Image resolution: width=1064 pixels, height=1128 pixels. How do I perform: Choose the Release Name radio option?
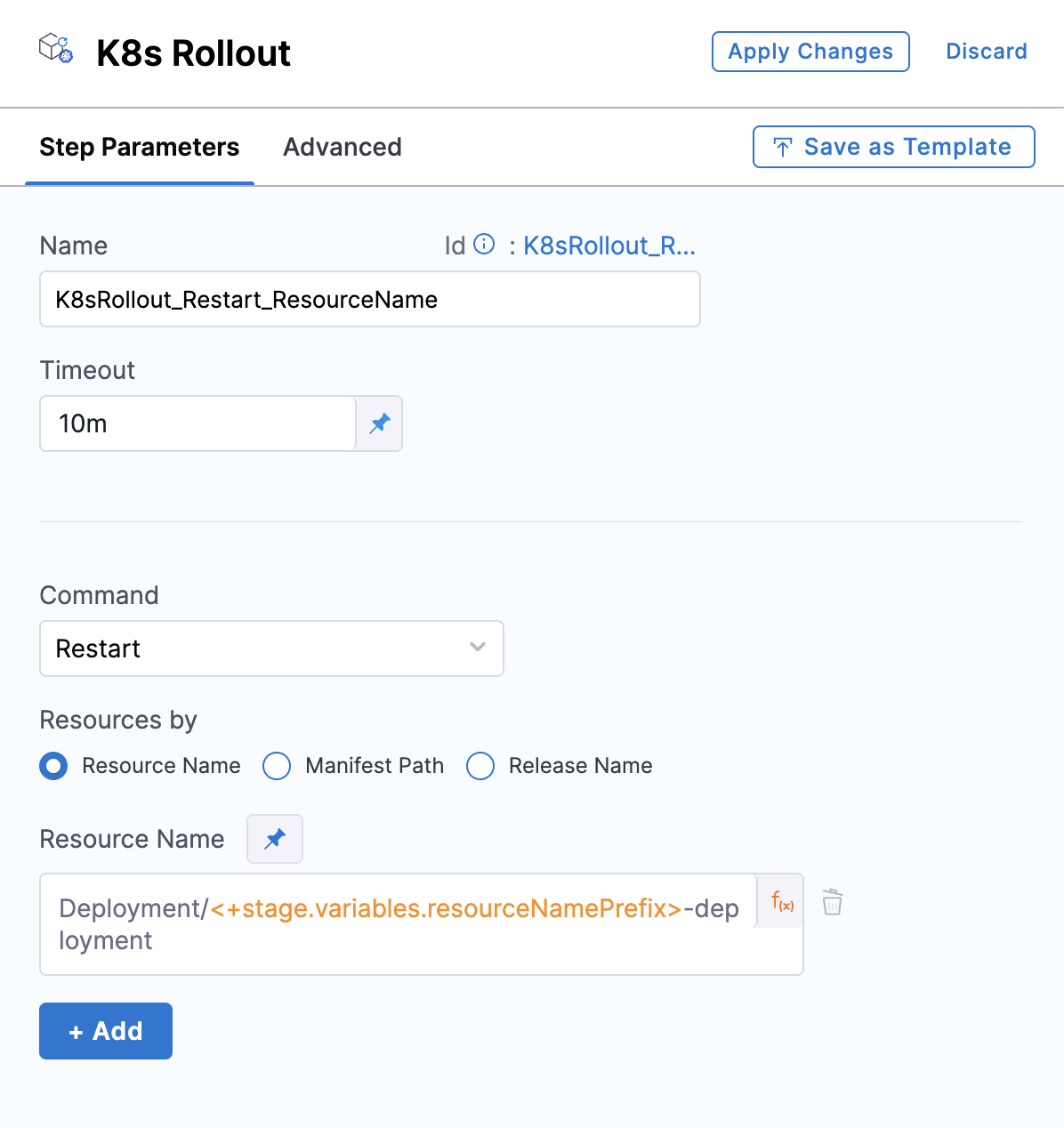point(480,766)
